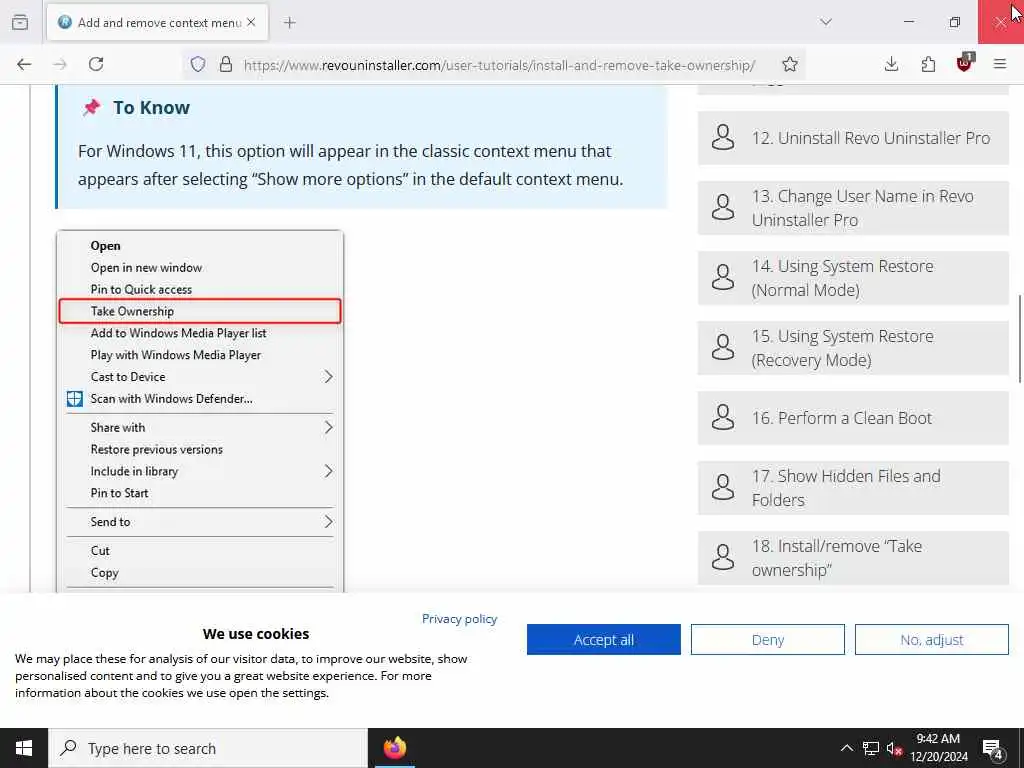Screen dimensions: 1024x768
Task: Open the tracking protection shield icon
Action: 198,64
